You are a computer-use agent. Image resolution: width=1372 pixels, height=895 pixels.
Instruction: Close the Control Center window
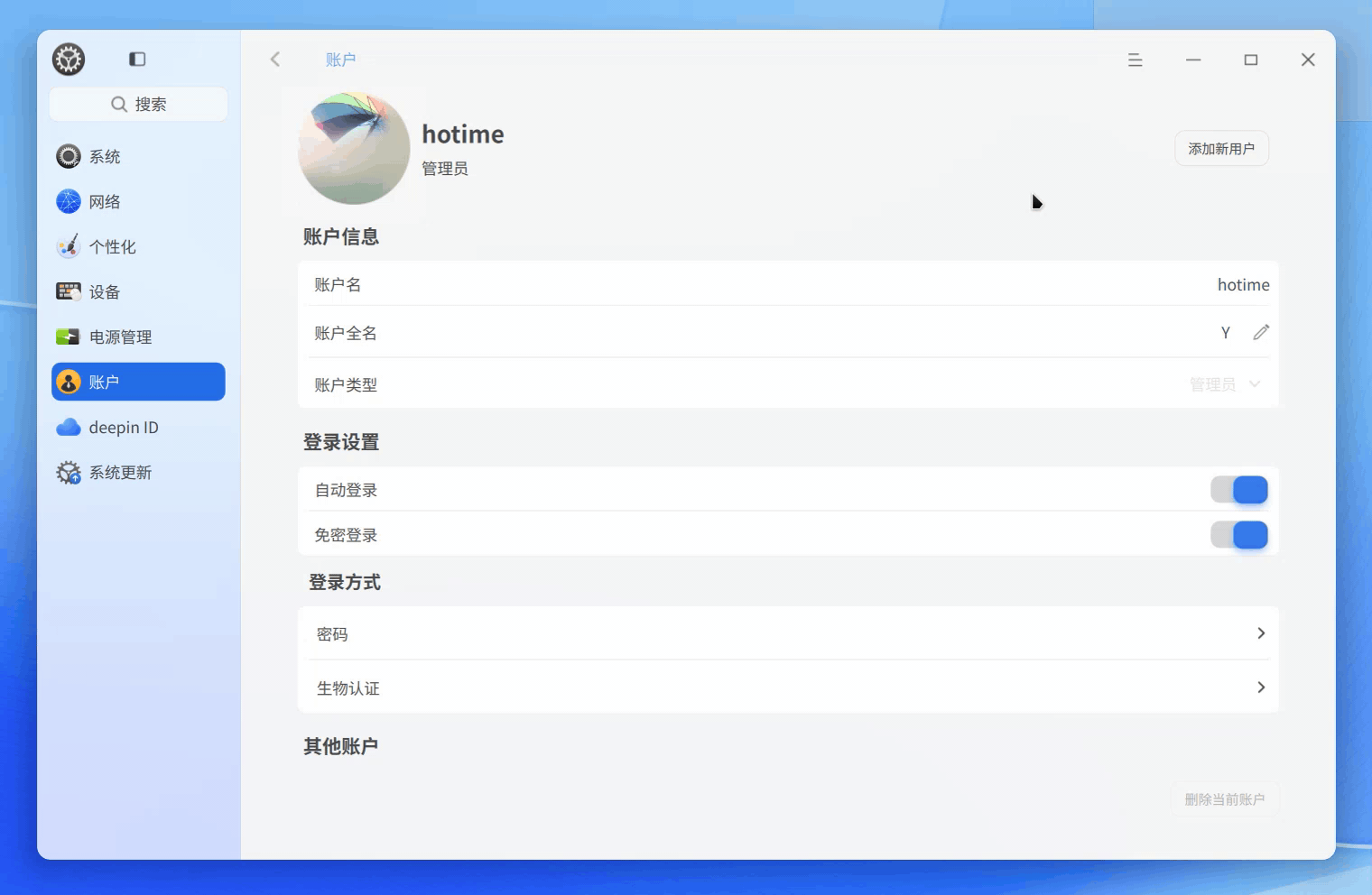[1308, 60]
